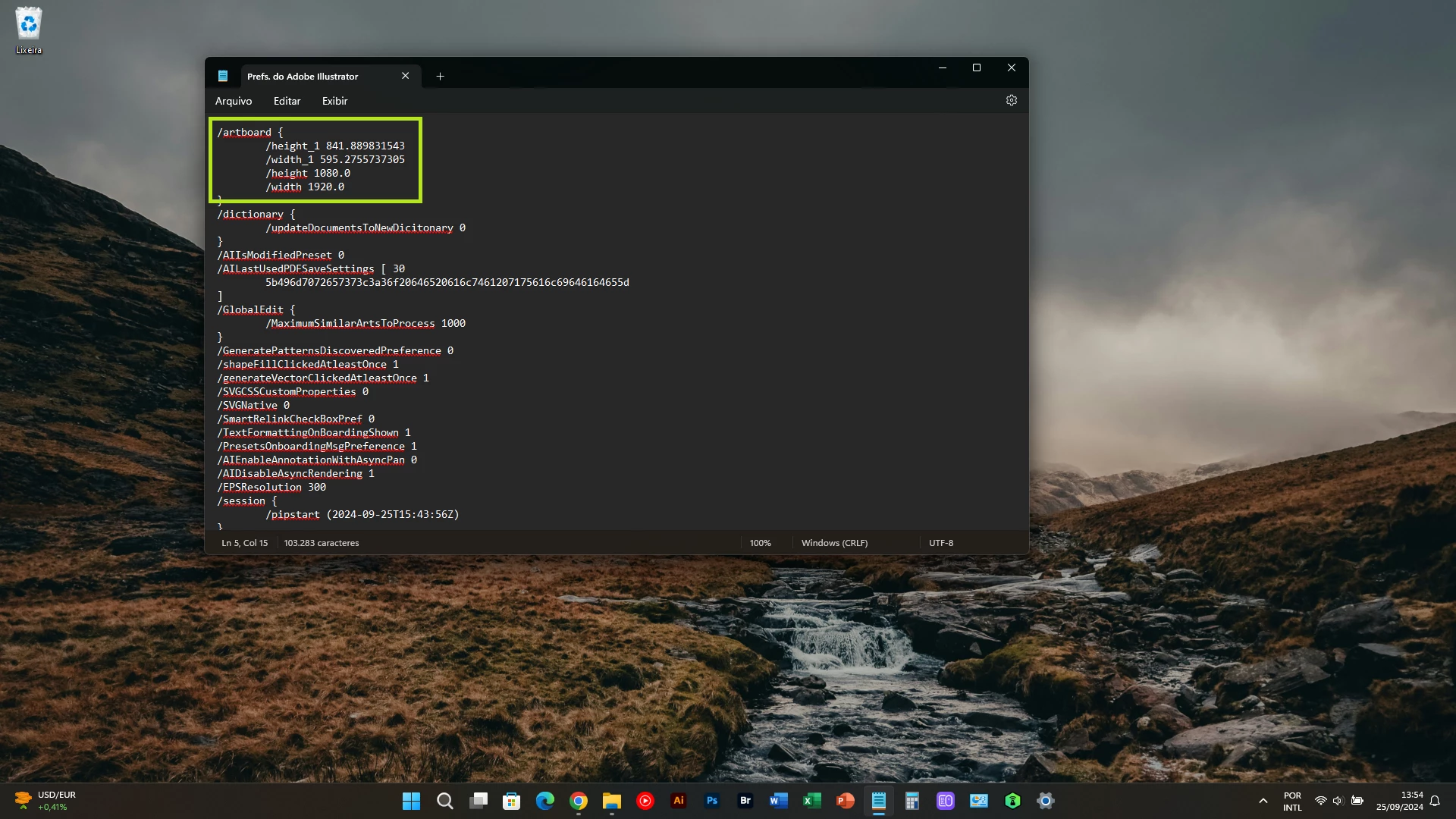Screen dimensions: 1456x819
Task: Open Google Chrome from taskbar
Action: [x=578, y=801]
